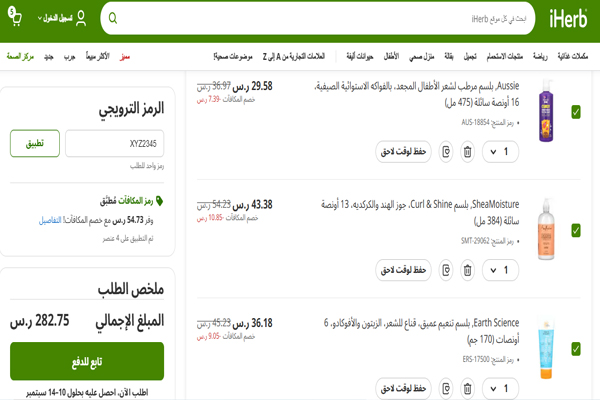Save Earth Science conditioner for later

tap(403, 389)
